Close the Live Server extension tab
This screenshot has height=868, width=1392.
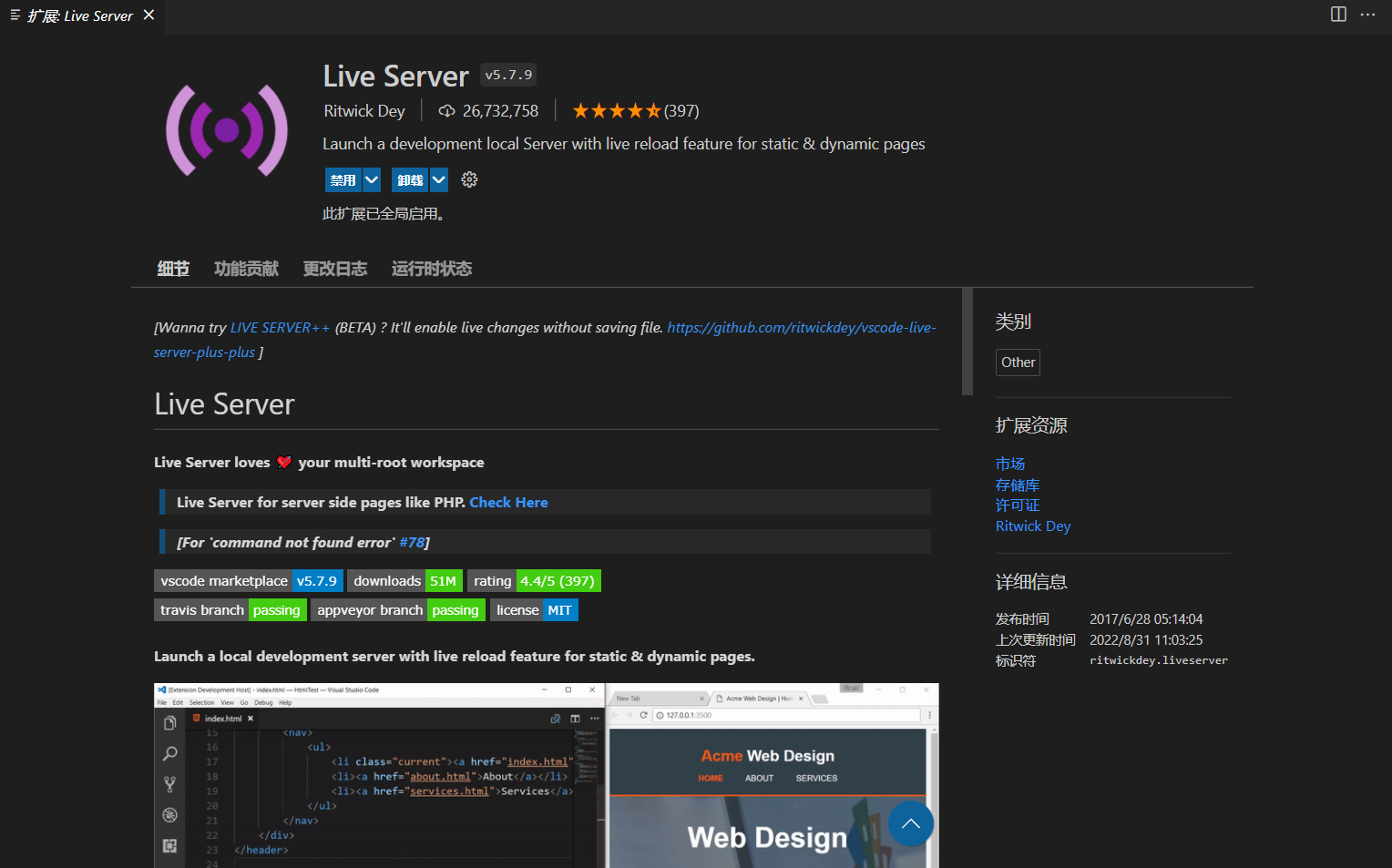pos(149,15)
